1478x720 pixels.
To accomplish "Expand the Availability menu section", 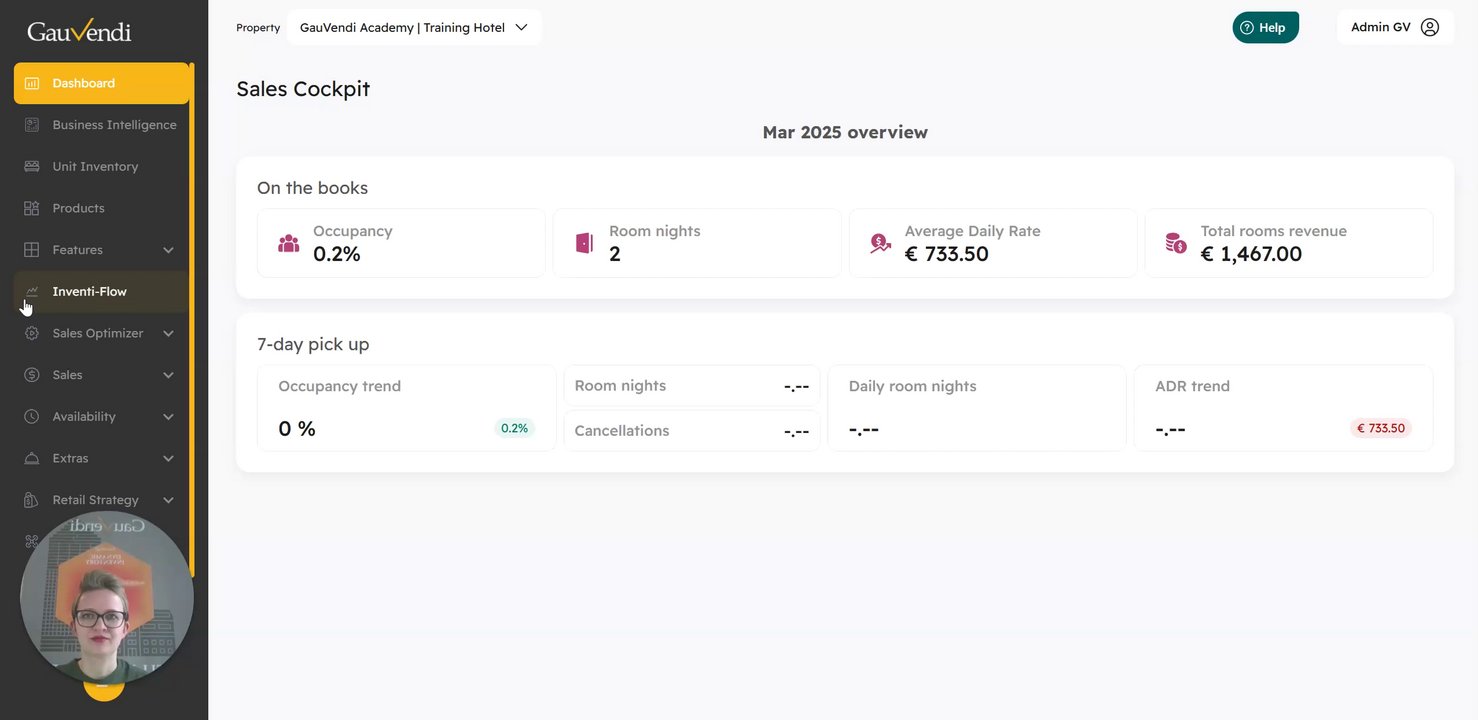I will tap(168, 417).
